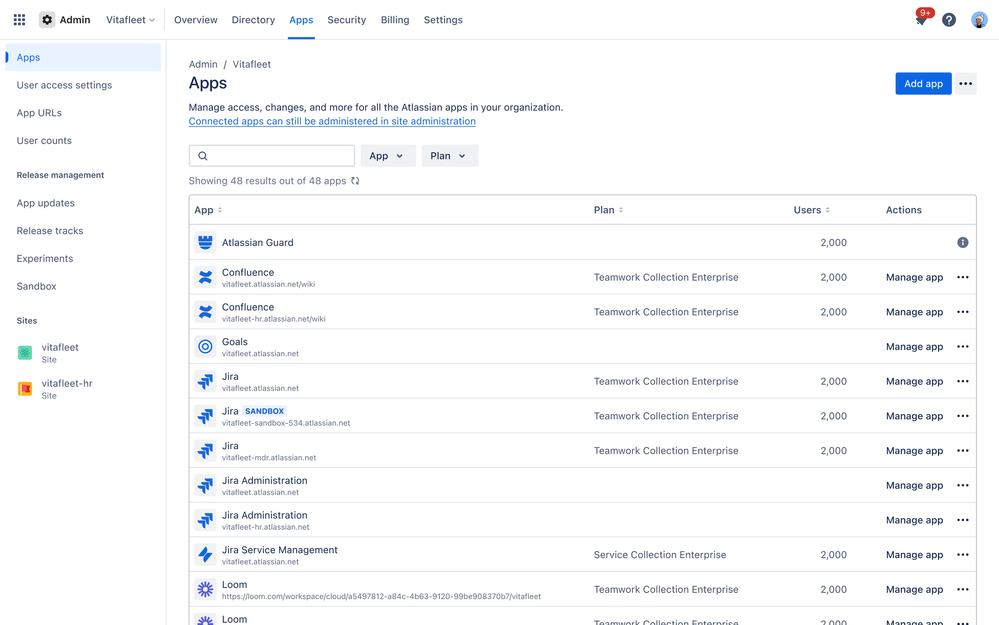Click the Confluence icon for vitafleet-hr wiki
This screenshot has width=999, height=625.
point(205,312)
